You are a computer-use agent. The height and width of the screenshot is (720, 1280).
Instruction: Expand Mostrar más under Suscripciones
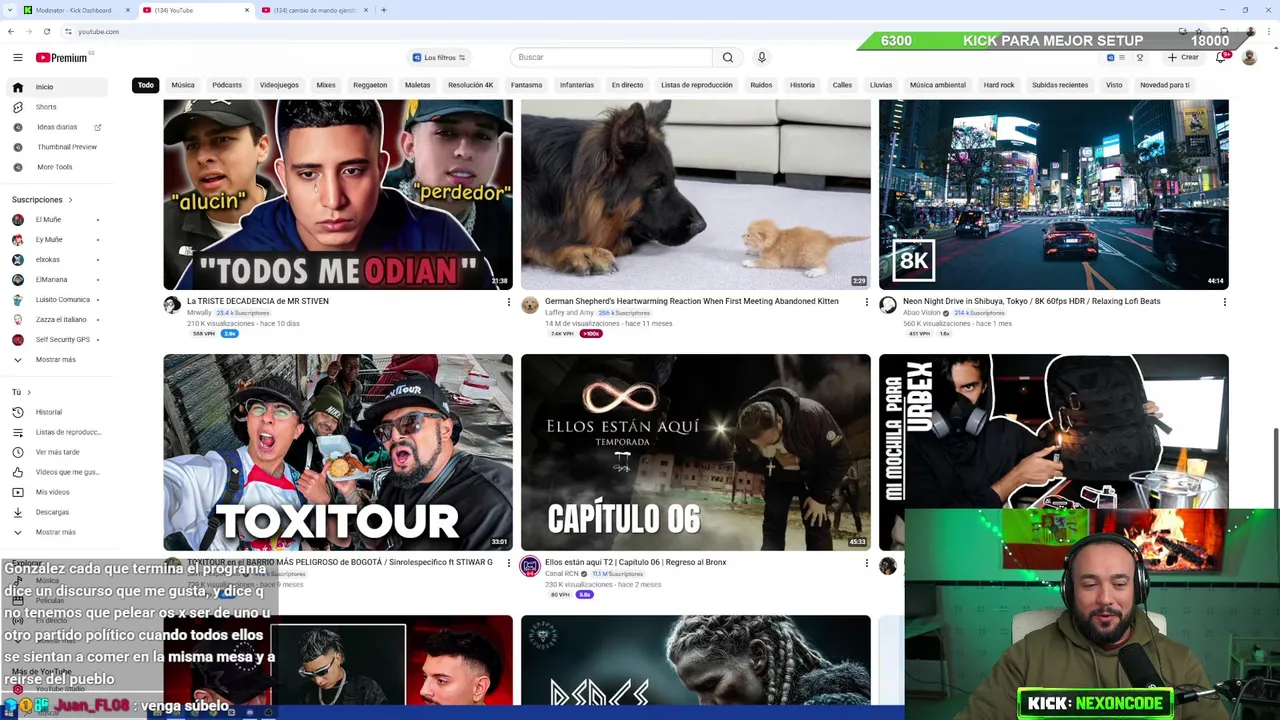tap(55, 359)
